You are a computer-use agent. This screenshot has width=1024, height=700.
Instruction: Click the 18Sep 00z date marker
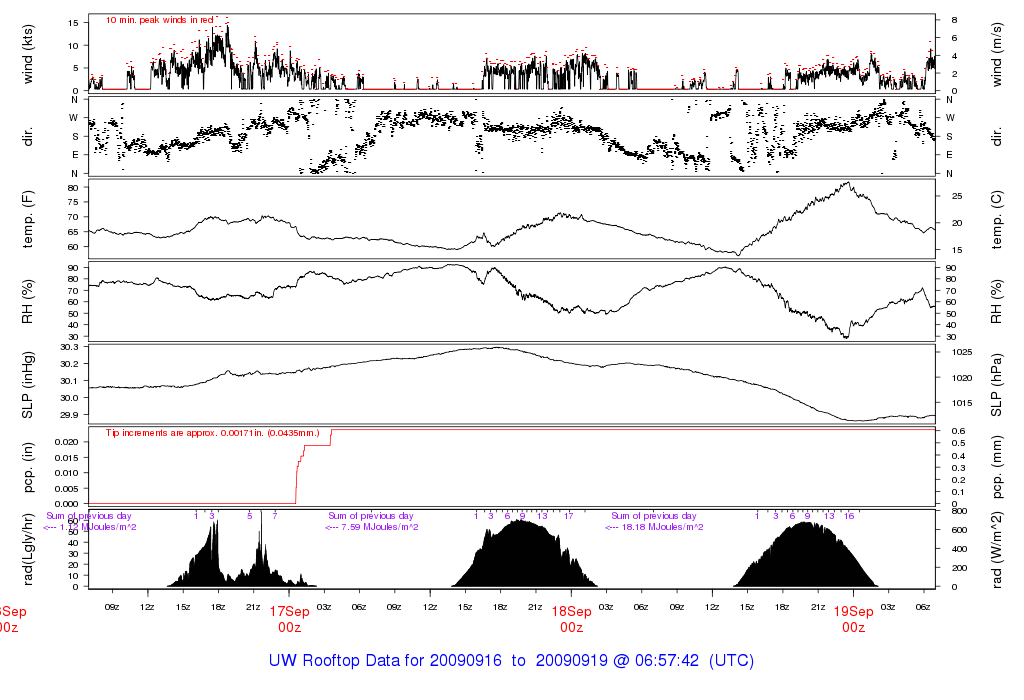click(x=571, y=619)
